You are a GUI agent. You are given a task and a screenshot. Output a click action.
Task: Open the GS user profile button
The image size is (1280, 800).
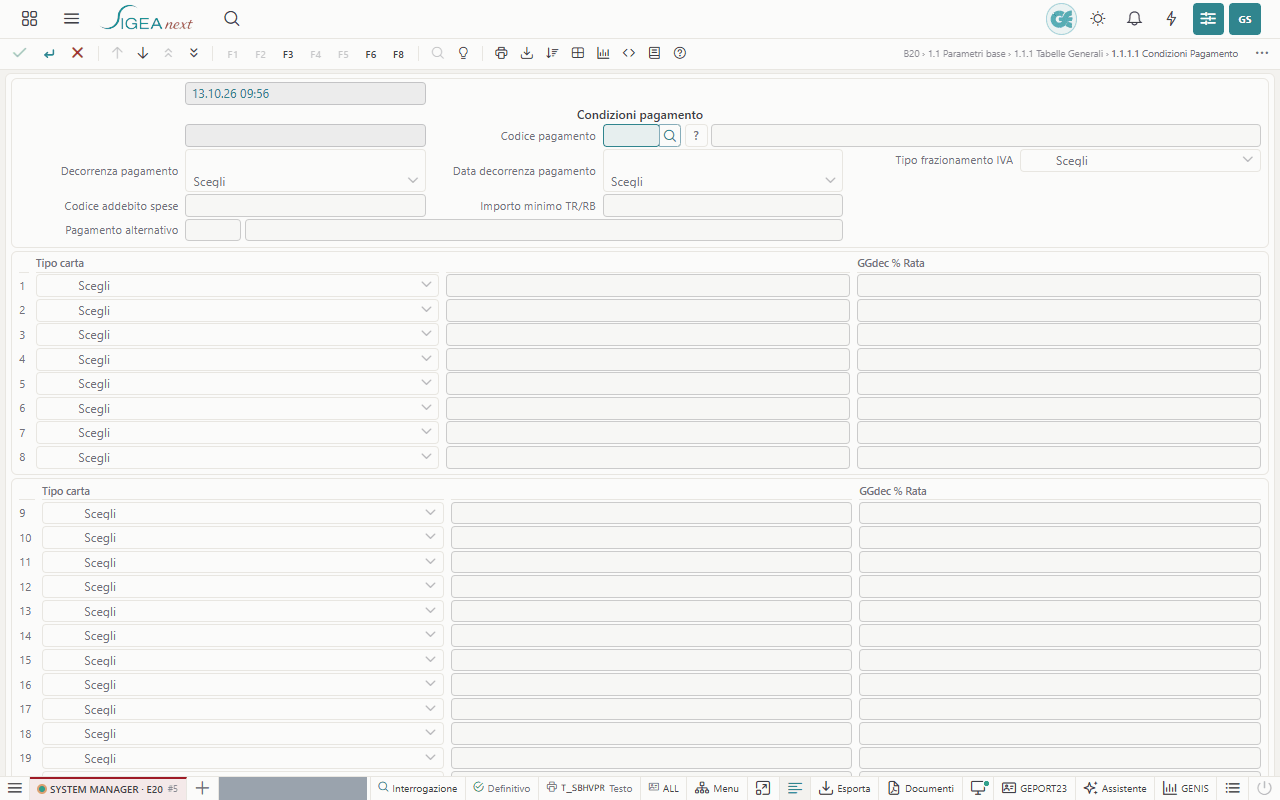(x=1245, y=19)
